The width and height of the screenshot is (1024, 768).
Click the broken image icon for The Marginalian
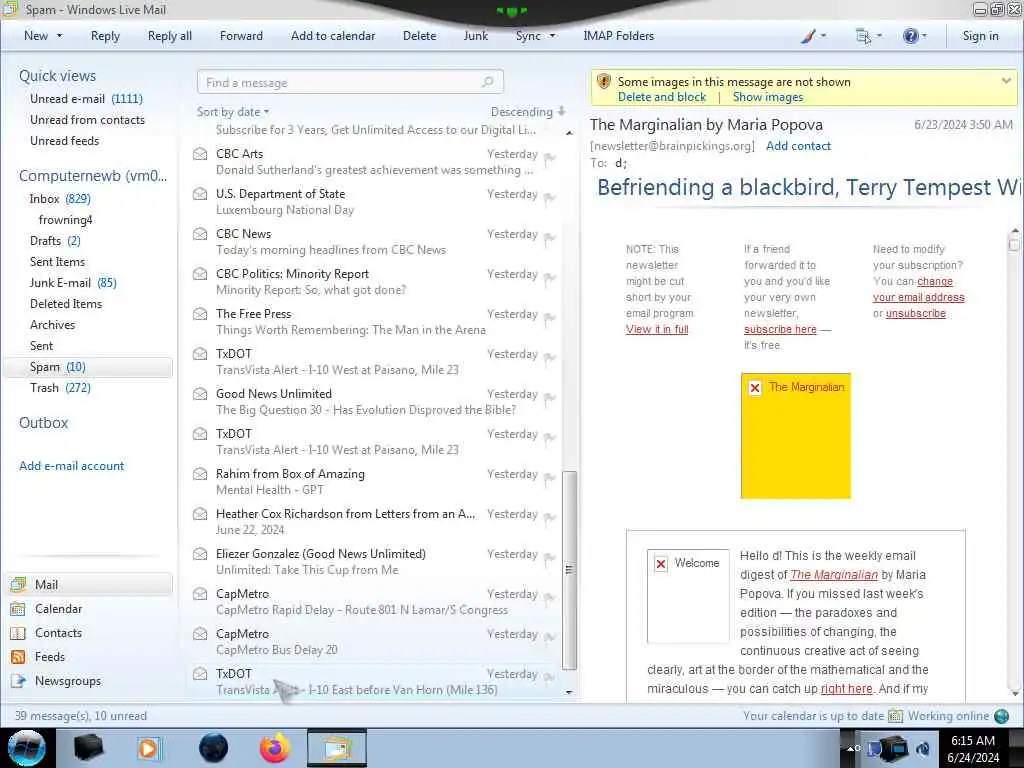tap(755, 388)
